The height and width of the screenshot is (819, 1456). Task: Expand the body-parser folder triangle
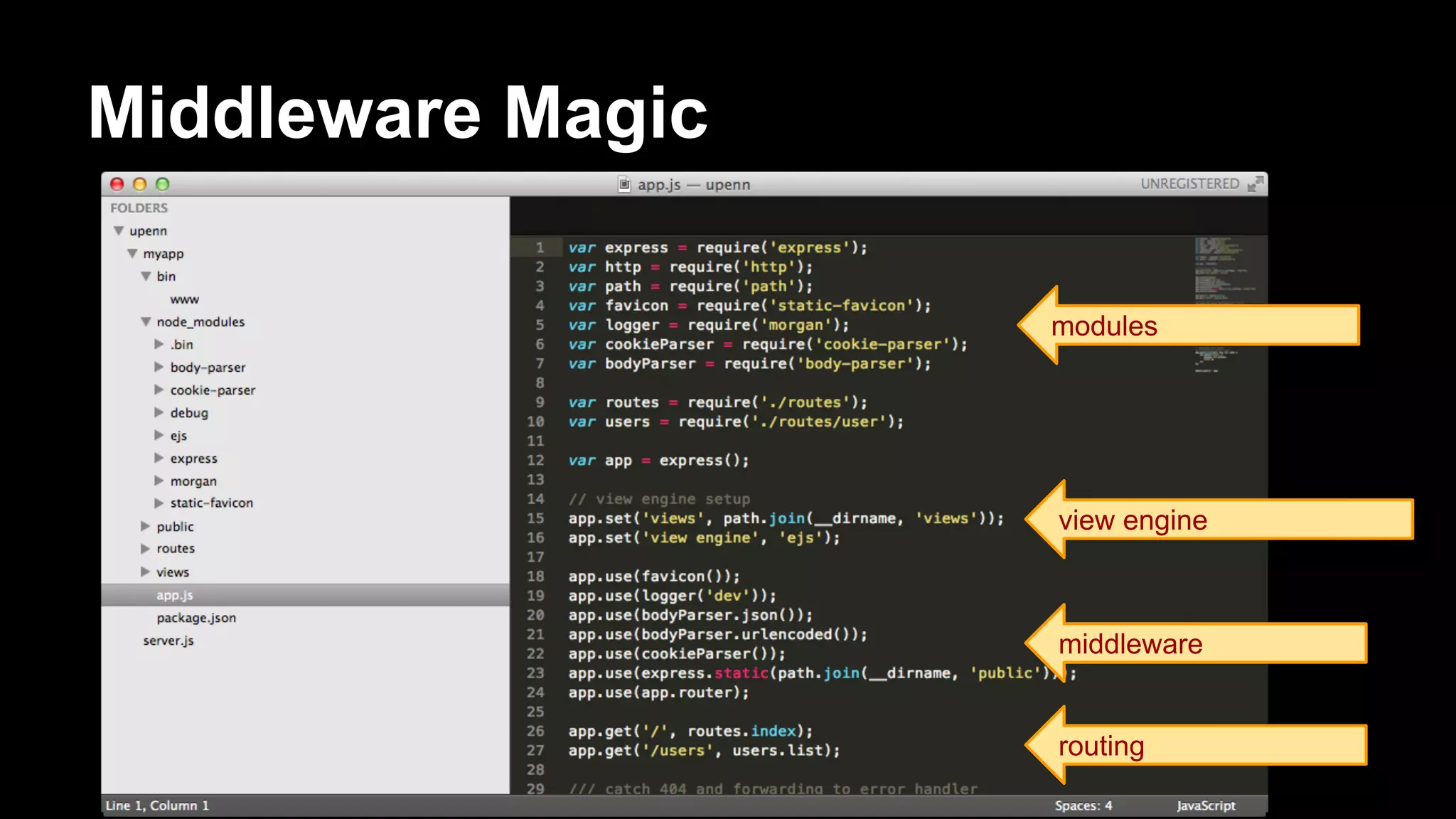[159, 367]
